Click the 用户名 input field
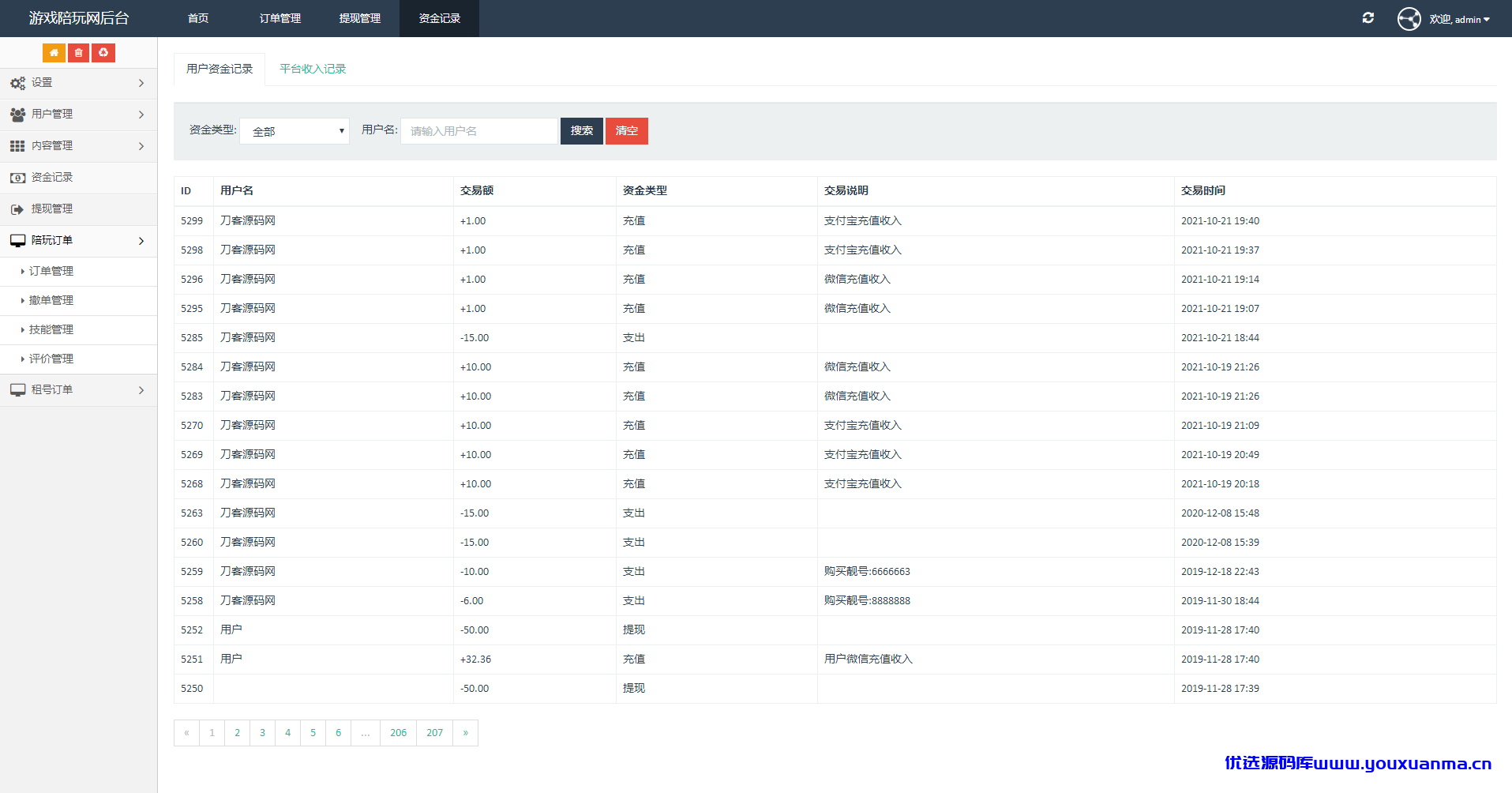Viewport: 1512px width, 793px height. pyautogui.click(x=479, y=131)
